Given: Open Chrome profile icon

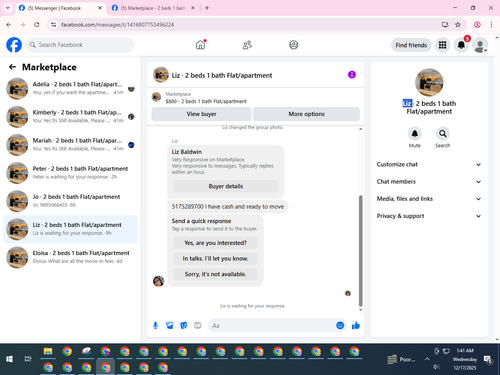Looking at the screenshot, I should 477,25.
